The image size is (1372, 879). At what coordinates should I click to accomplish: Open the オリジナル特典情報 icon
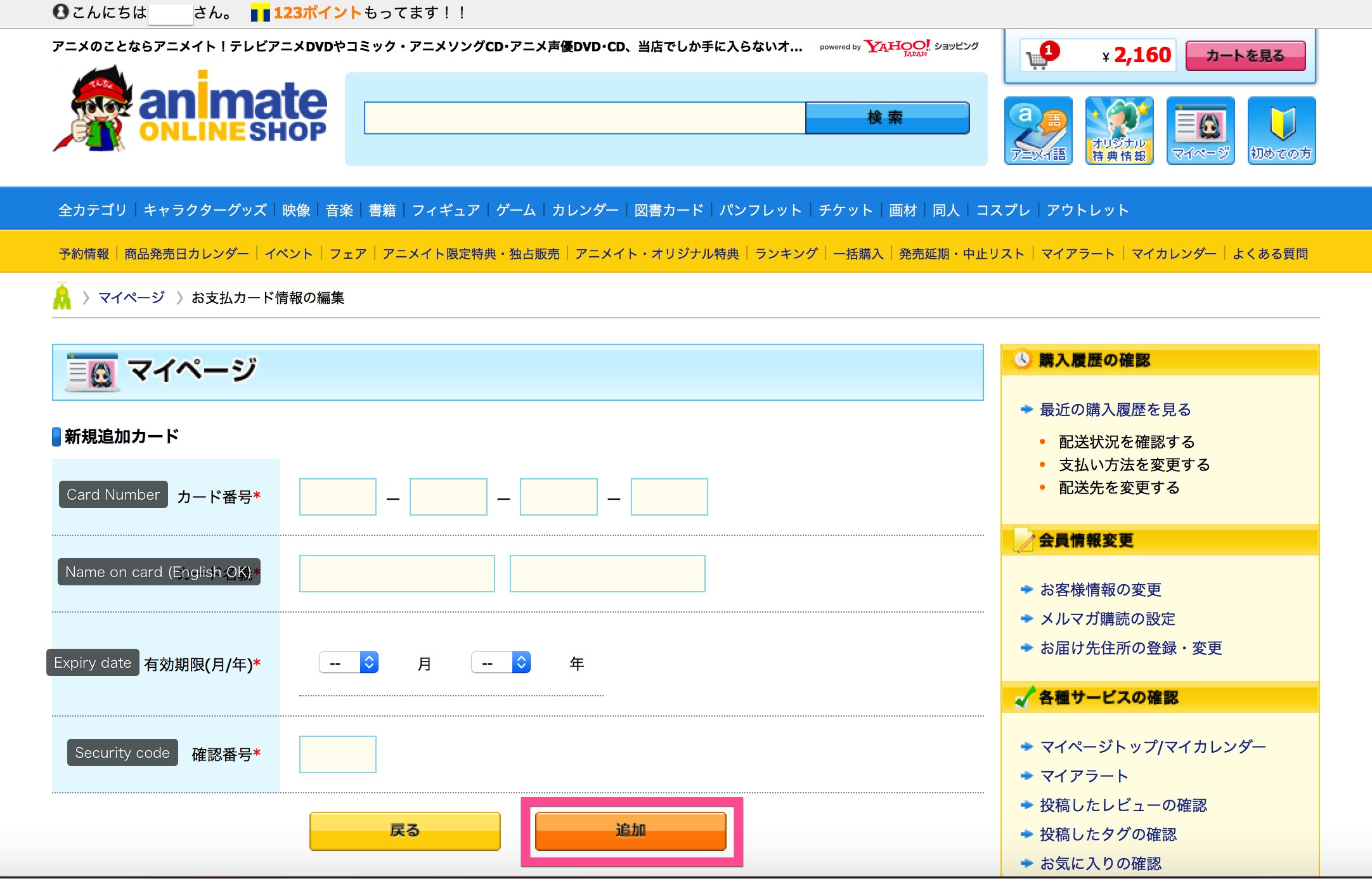pyautogui.click(x=1119, y=131)
